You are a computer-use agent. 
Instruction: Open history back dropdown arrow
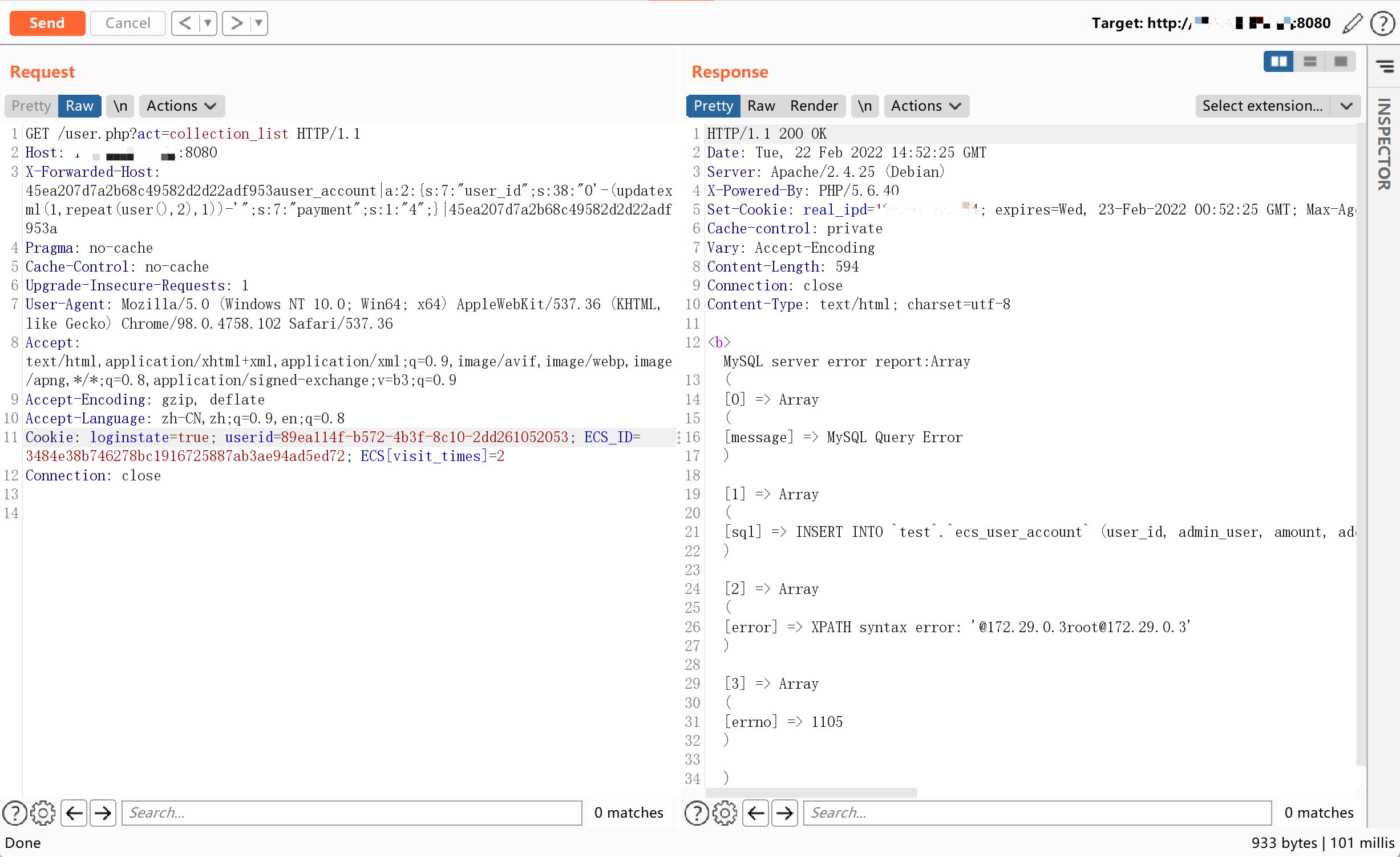pyautogui.click(x=208, y=23)
